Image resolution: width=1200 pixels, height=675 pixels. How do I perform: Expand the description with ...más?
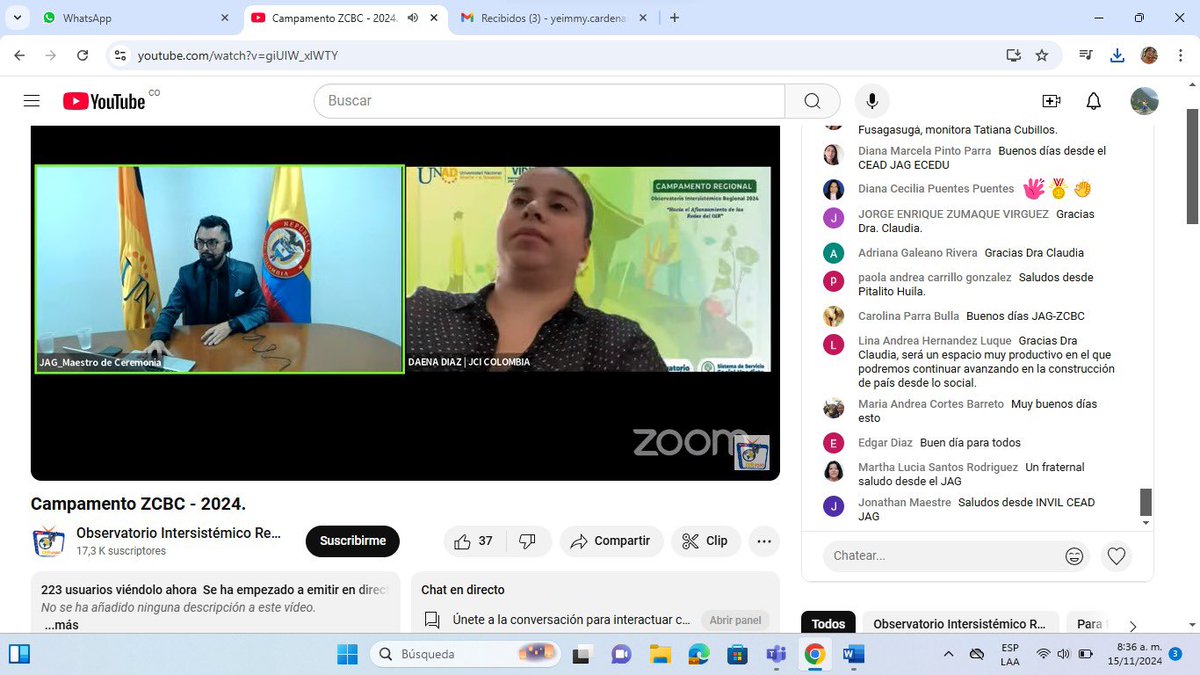[x=61, y=625]
